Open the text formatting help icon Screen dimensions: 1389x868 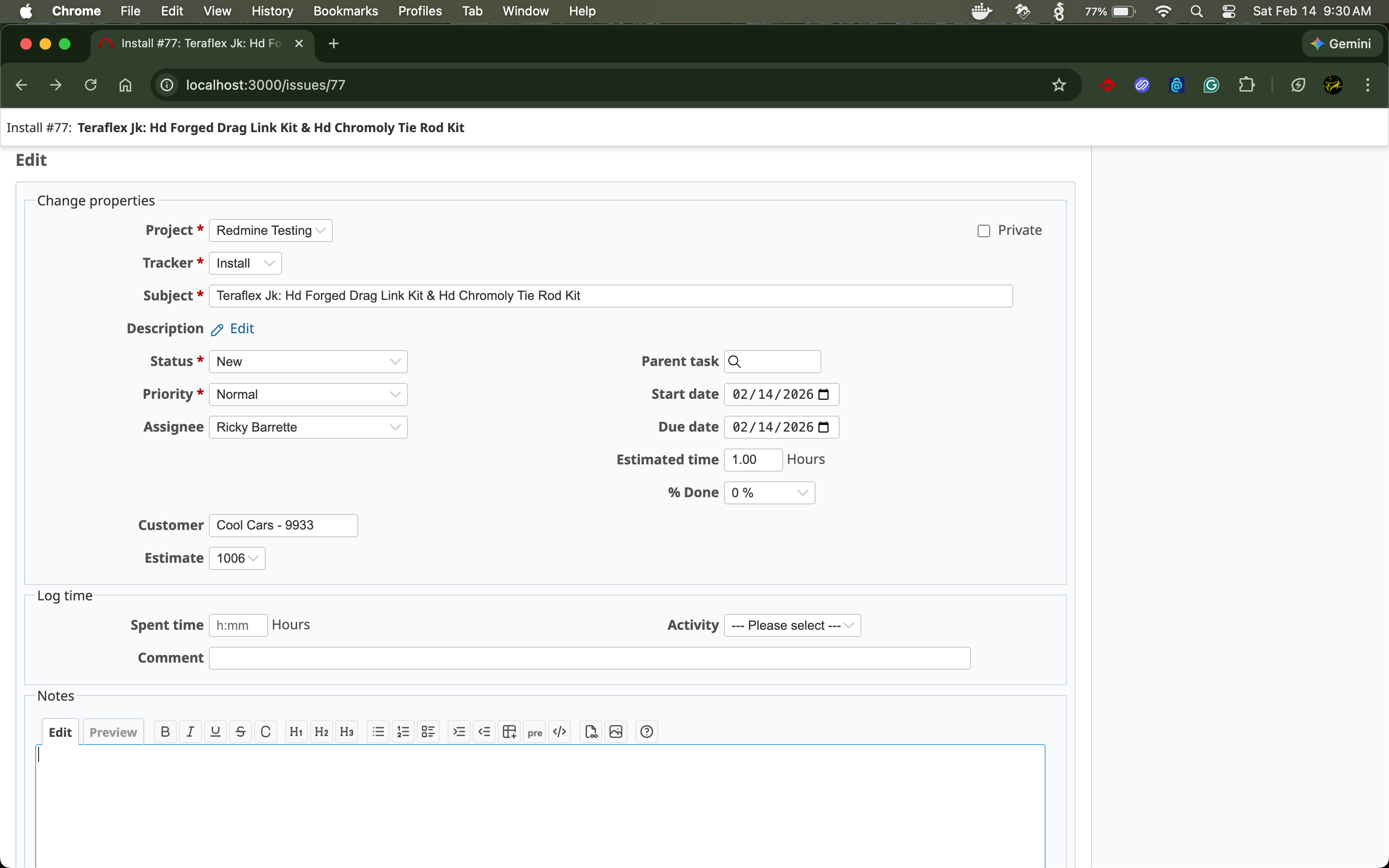pyautogui.click(x=646, y=732)
